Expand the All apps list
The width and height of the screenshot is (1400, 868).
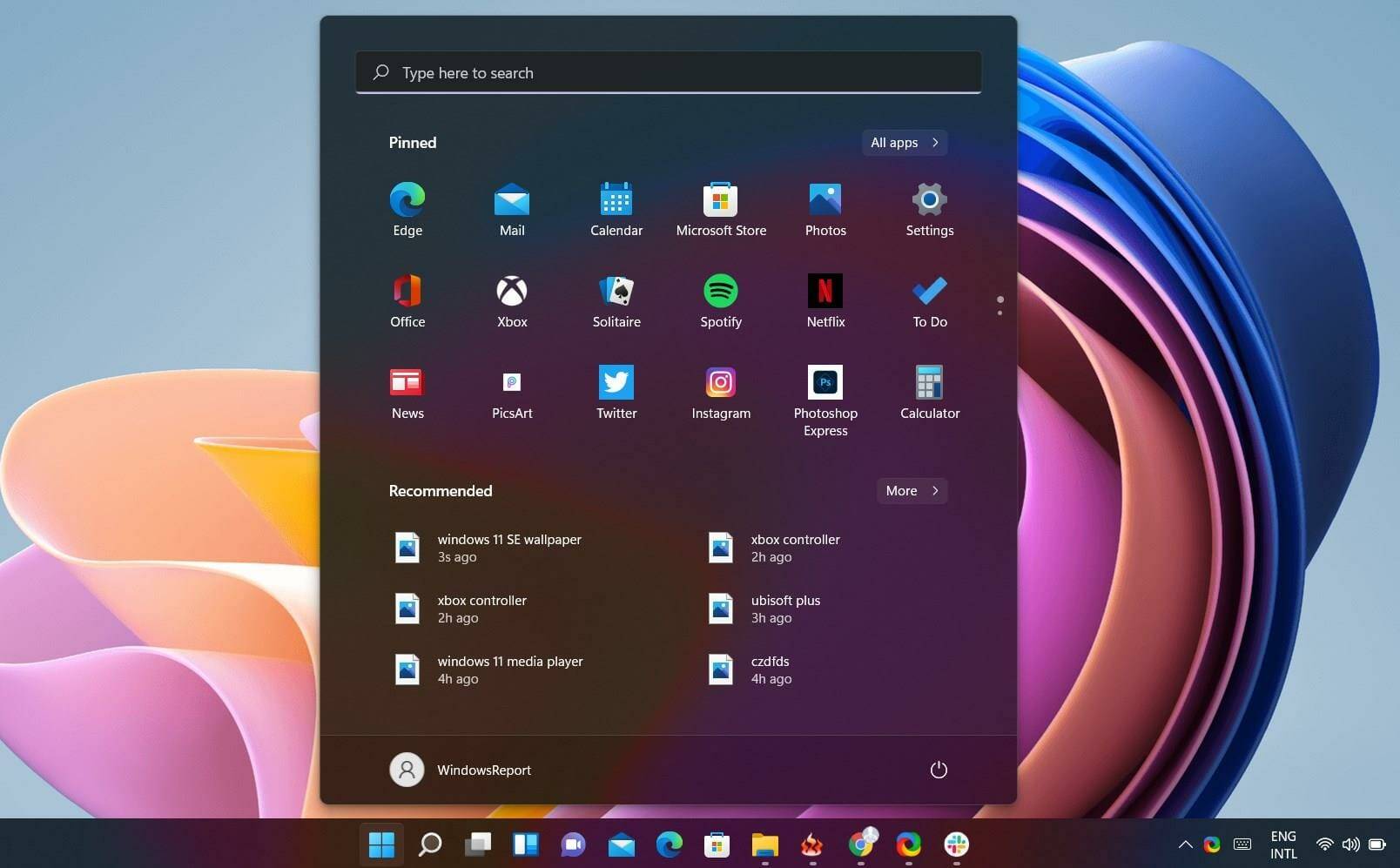pos(903,142)
